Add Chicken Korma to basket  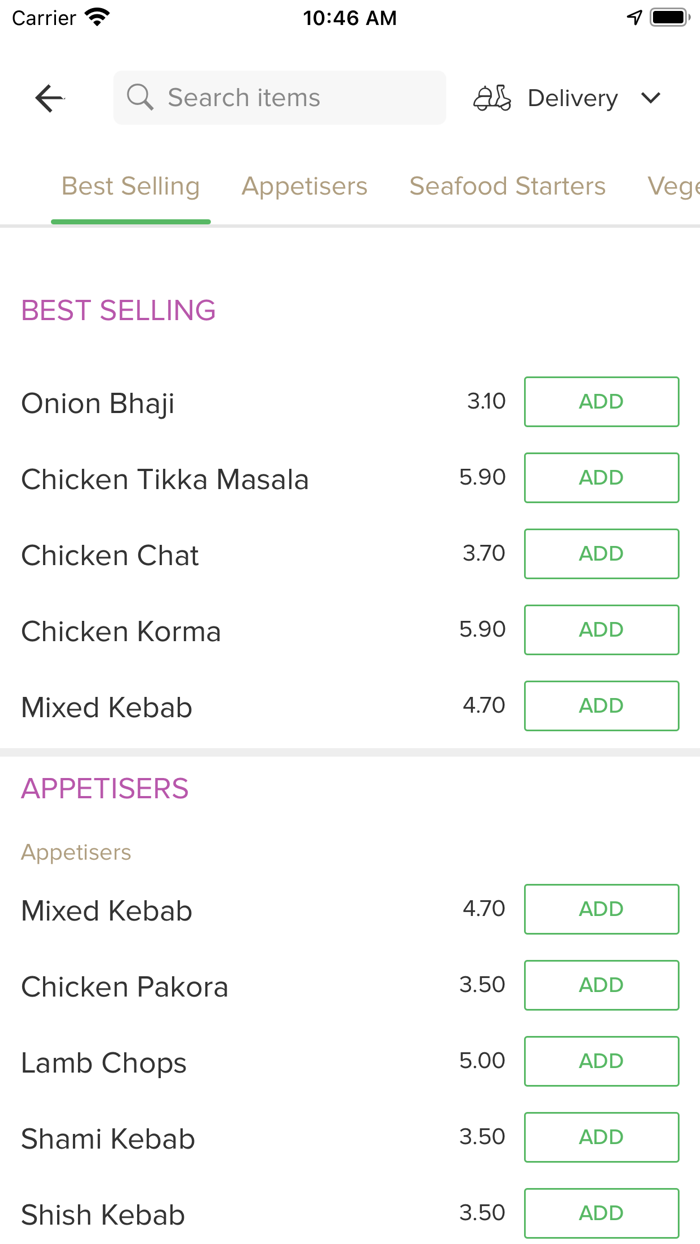pyautogui.click(x=601, y=630)
